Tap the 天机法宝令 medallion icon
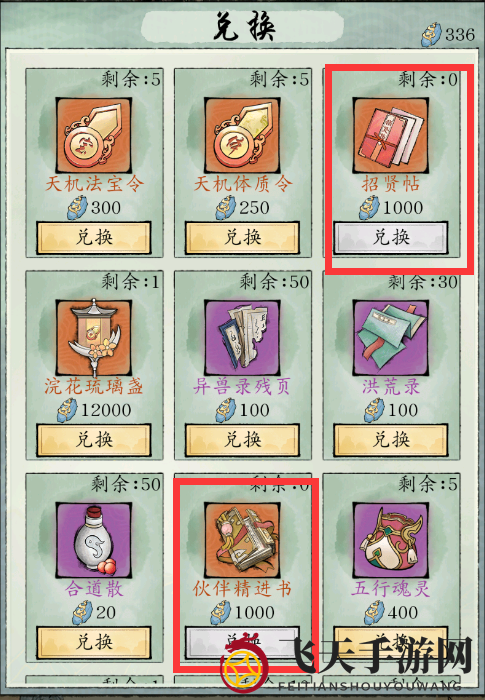The image size is (485, 700). [x=94, y=135]
